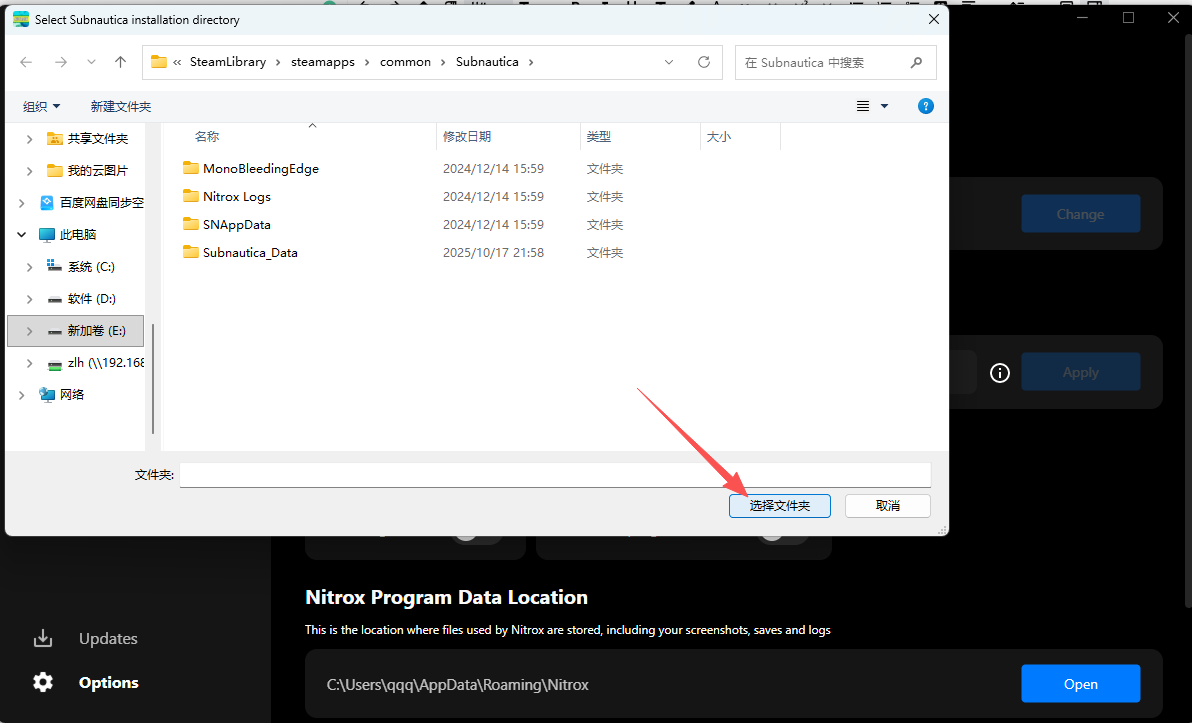Open the 组织 menu
Image resolution: width=1192 pixels, height=723 pixels.
[42, 106]
